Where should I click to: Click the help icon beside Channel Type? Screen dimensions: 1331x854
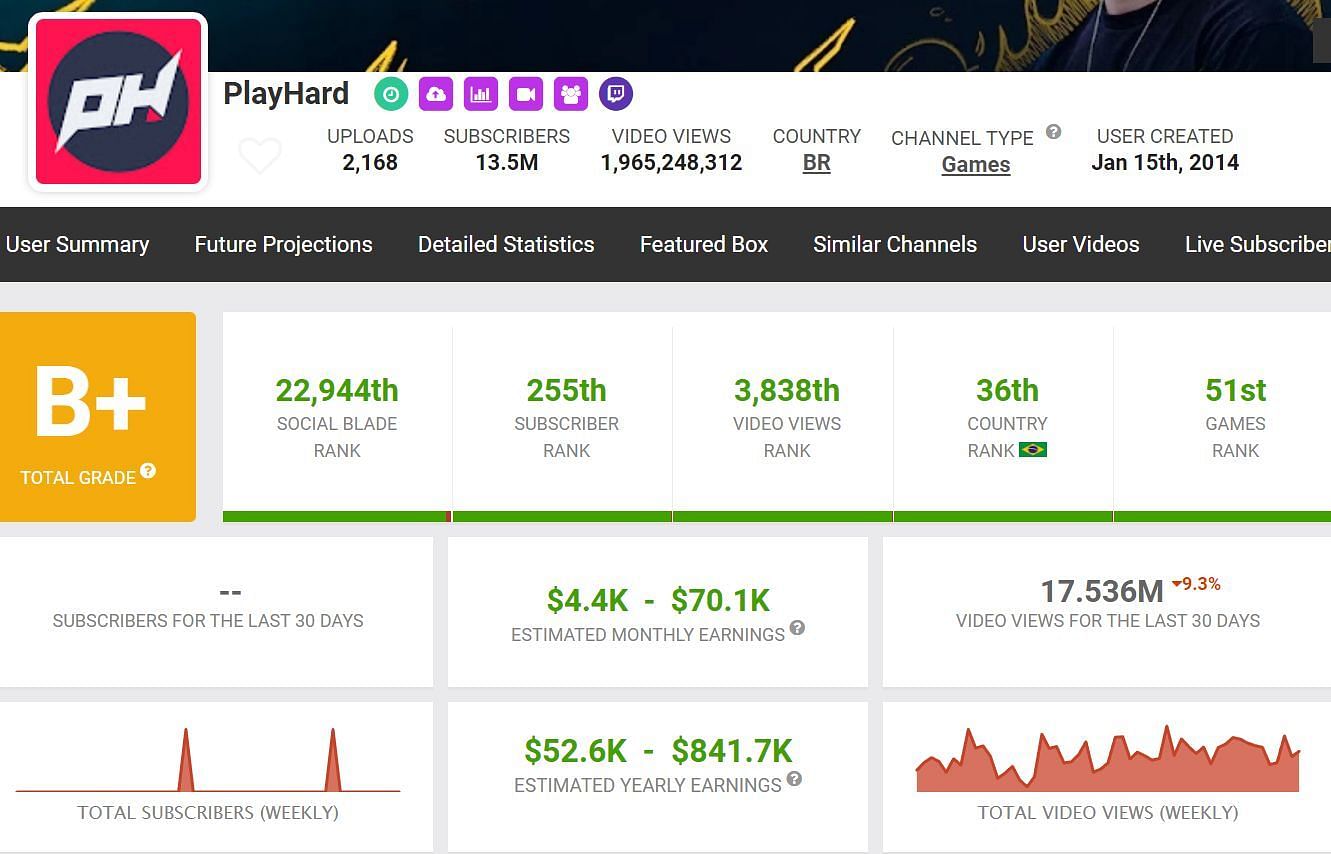coord(1053,132)
